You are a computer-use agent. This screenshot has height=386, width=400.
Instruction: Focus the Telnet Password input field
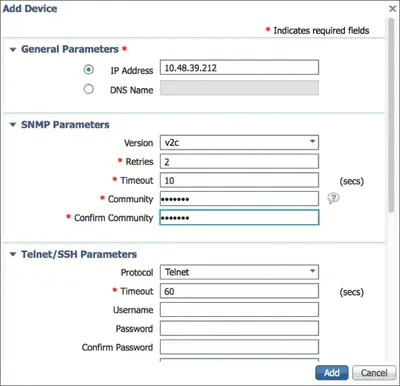239,328
